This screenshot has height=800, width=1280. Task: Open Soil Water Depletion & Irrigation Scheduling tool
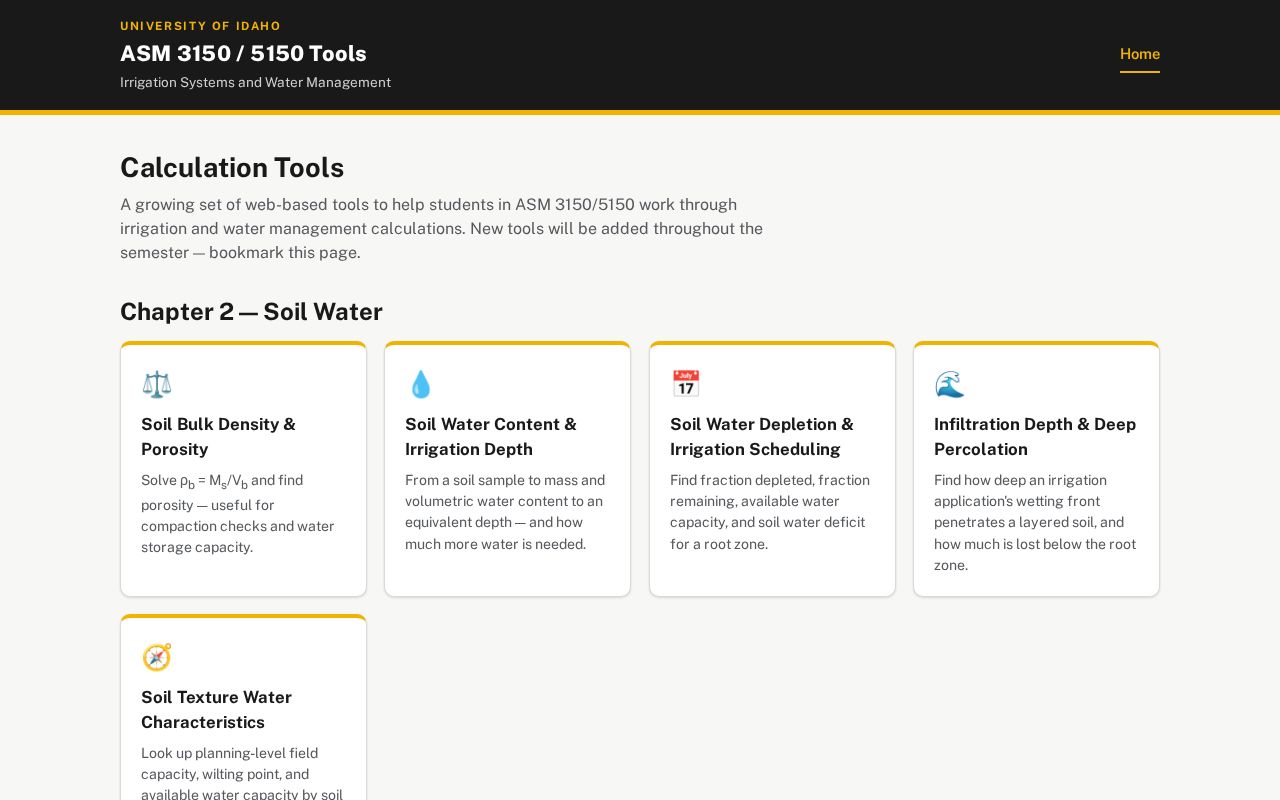[772, 469]
